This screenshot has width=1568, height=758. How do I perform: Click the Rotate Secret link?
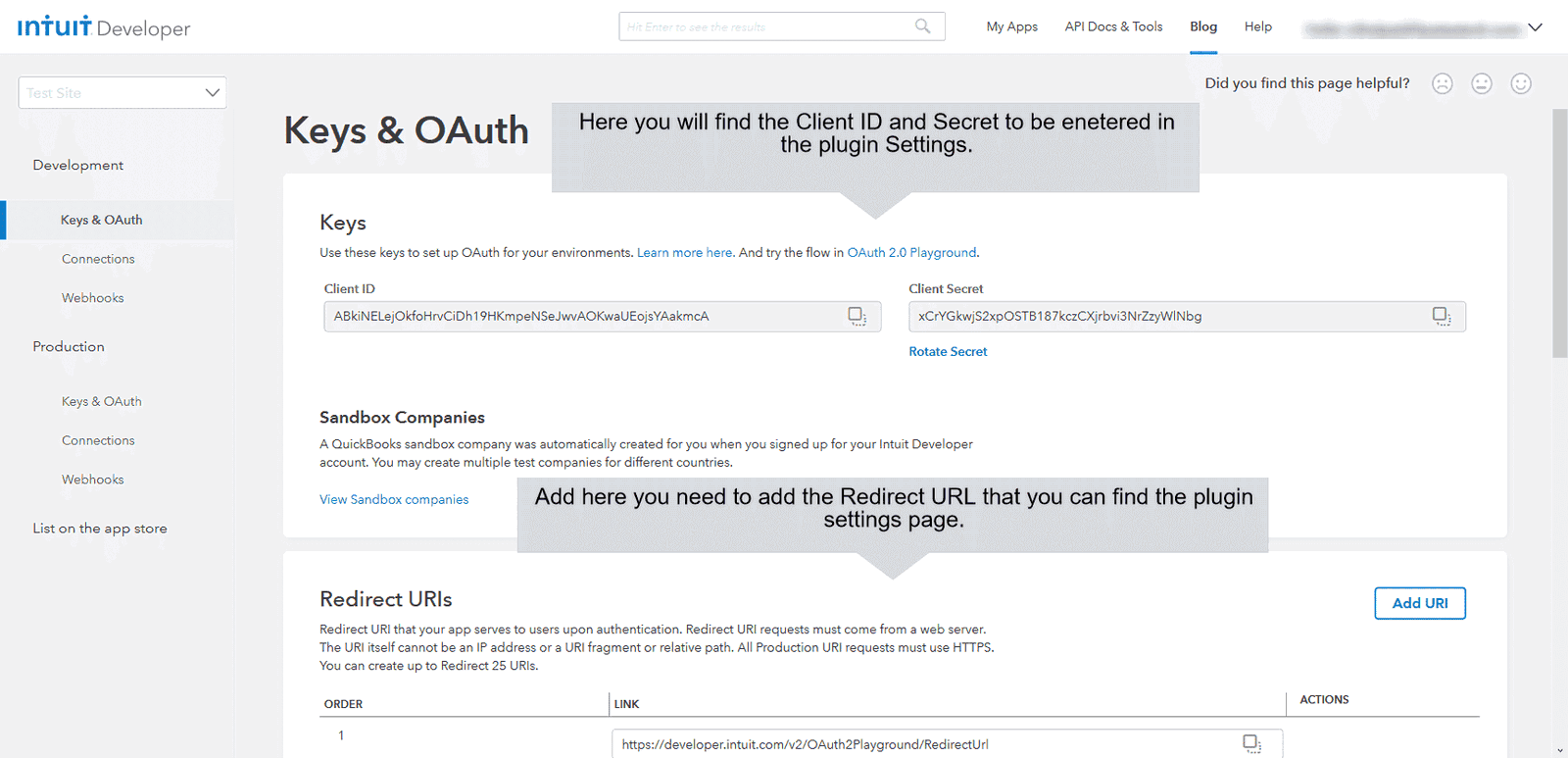(948, 351)
